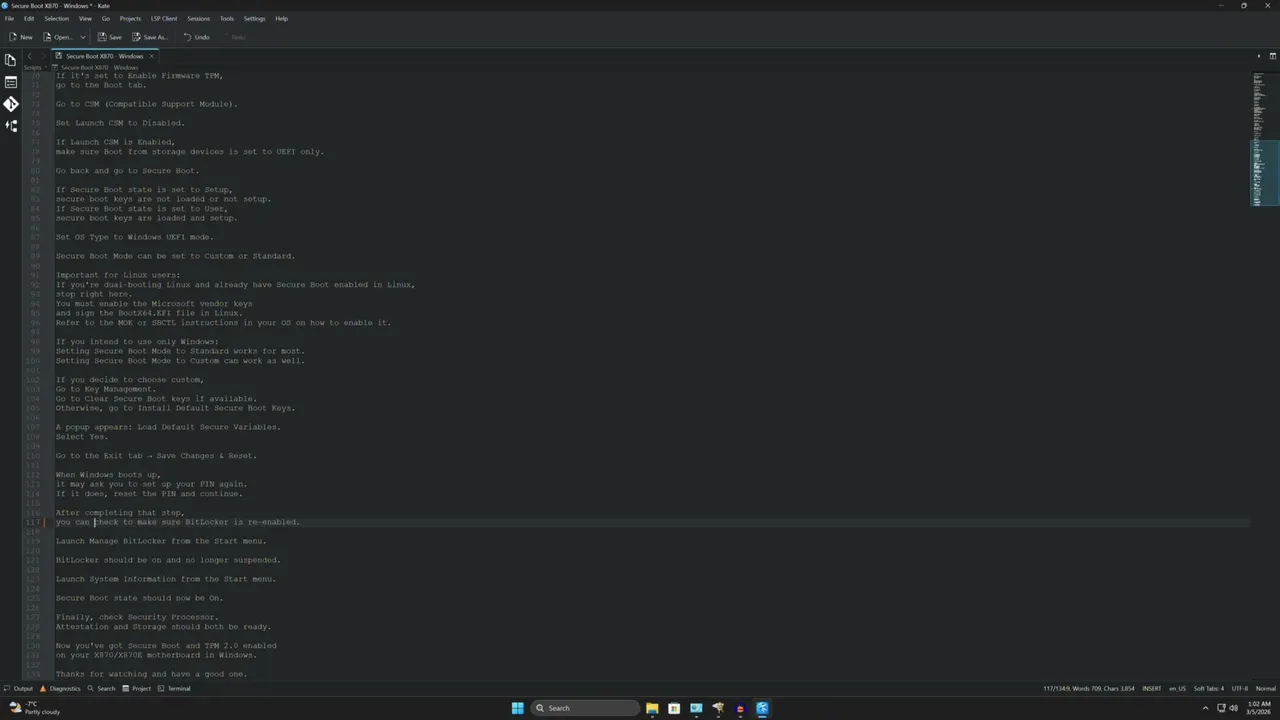Open the Projects menu
This screenshot has height=720, width=1280.
pyautogui.click(x=130, y=18)
